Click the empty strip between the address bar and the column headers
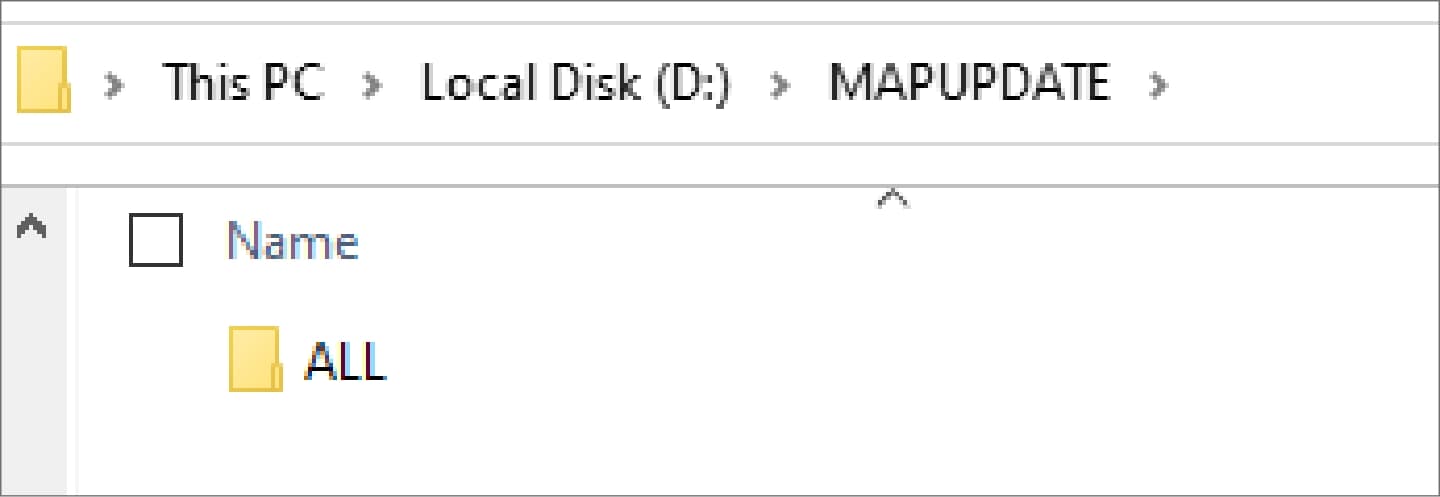This screenshot has height=497, width=1440. point(720,164)
